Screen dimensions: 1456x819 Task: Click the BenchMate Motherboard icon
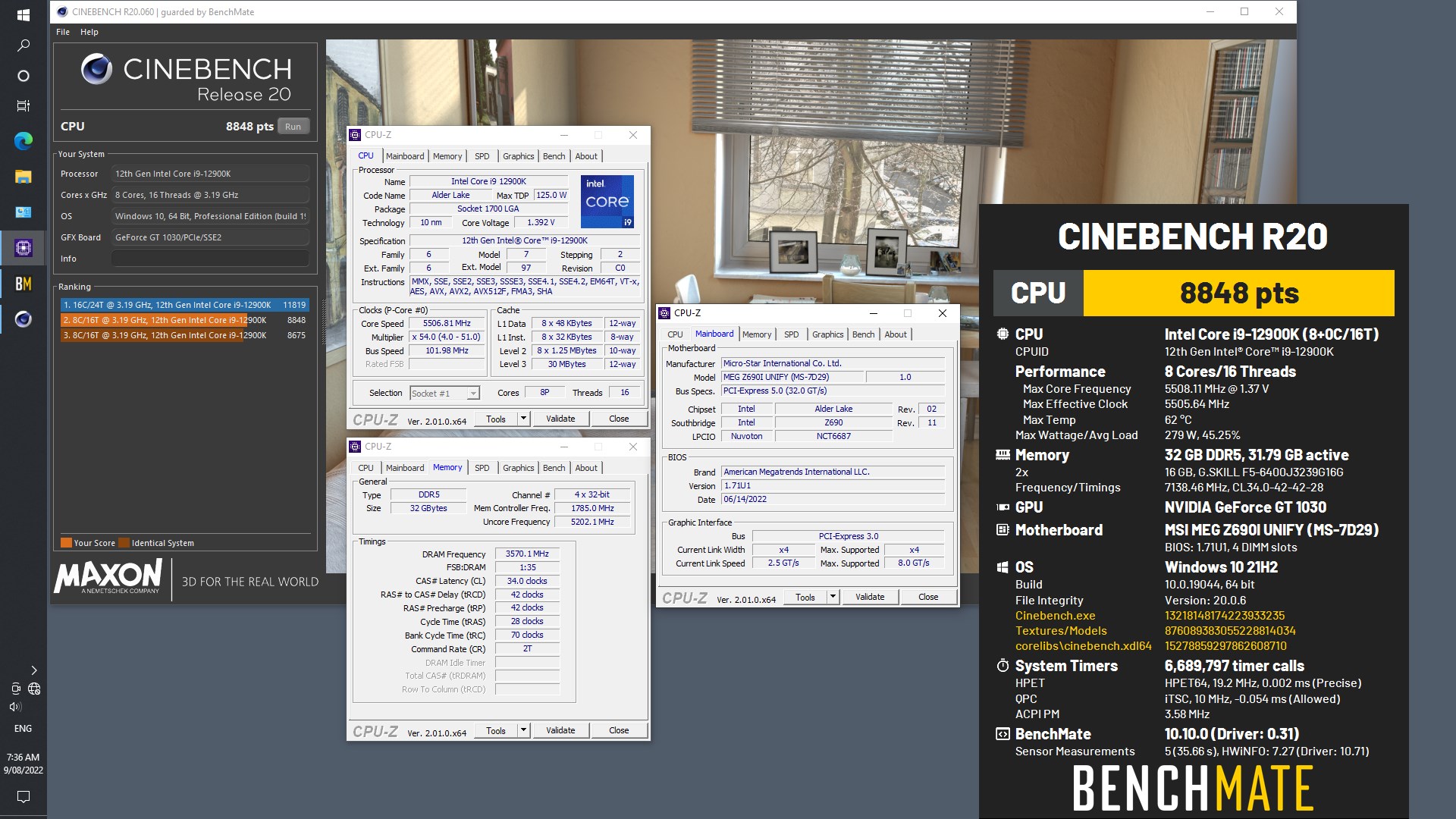coord(1003,530)
